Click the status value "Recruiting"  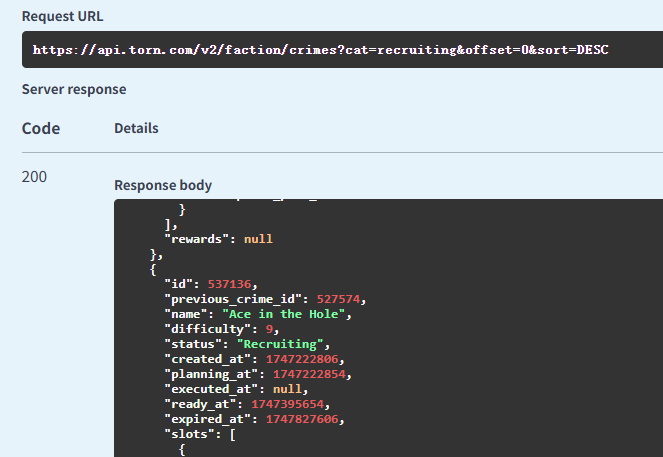[280, 344]
